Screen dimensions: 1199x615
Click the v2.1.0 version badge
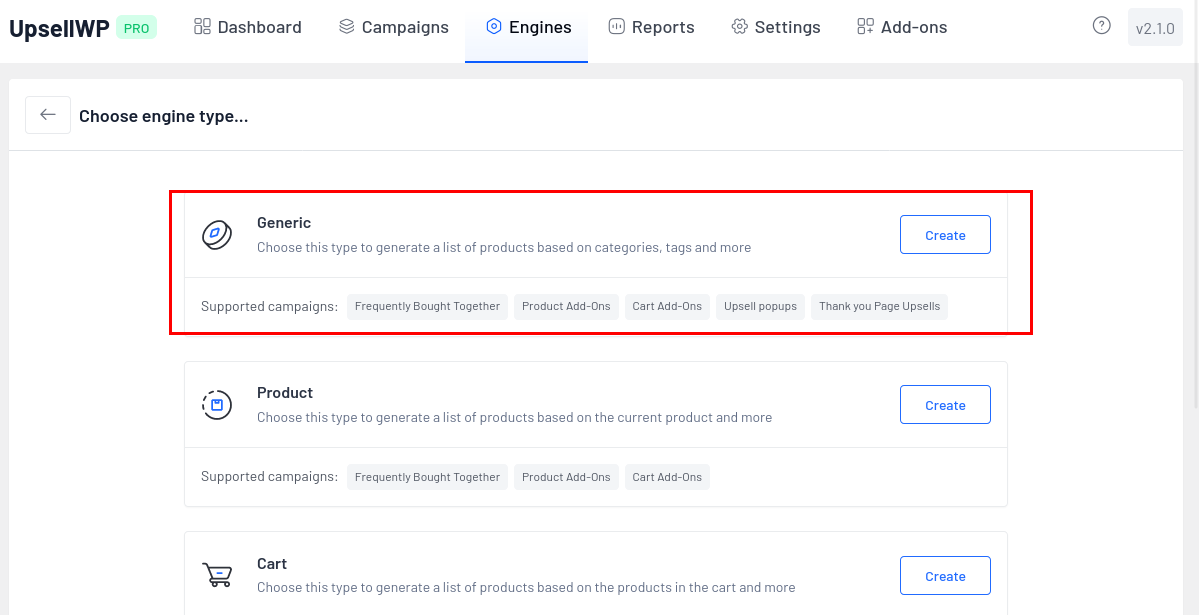(x=1155, y=29)
